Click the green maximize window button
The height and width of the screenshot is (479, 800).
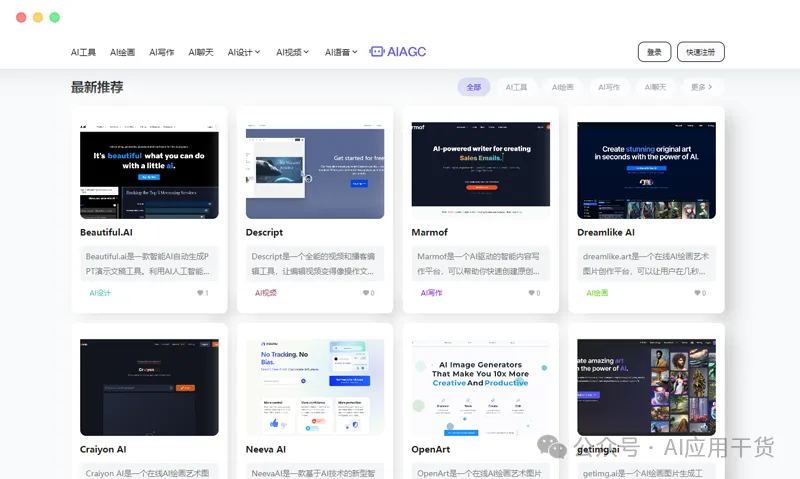pyautogui.click(x=55, y=17)
